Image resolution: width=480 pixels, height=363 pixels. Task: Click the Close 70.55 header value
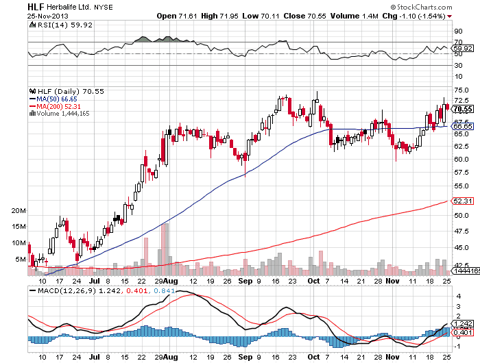[x=305, y=16]
